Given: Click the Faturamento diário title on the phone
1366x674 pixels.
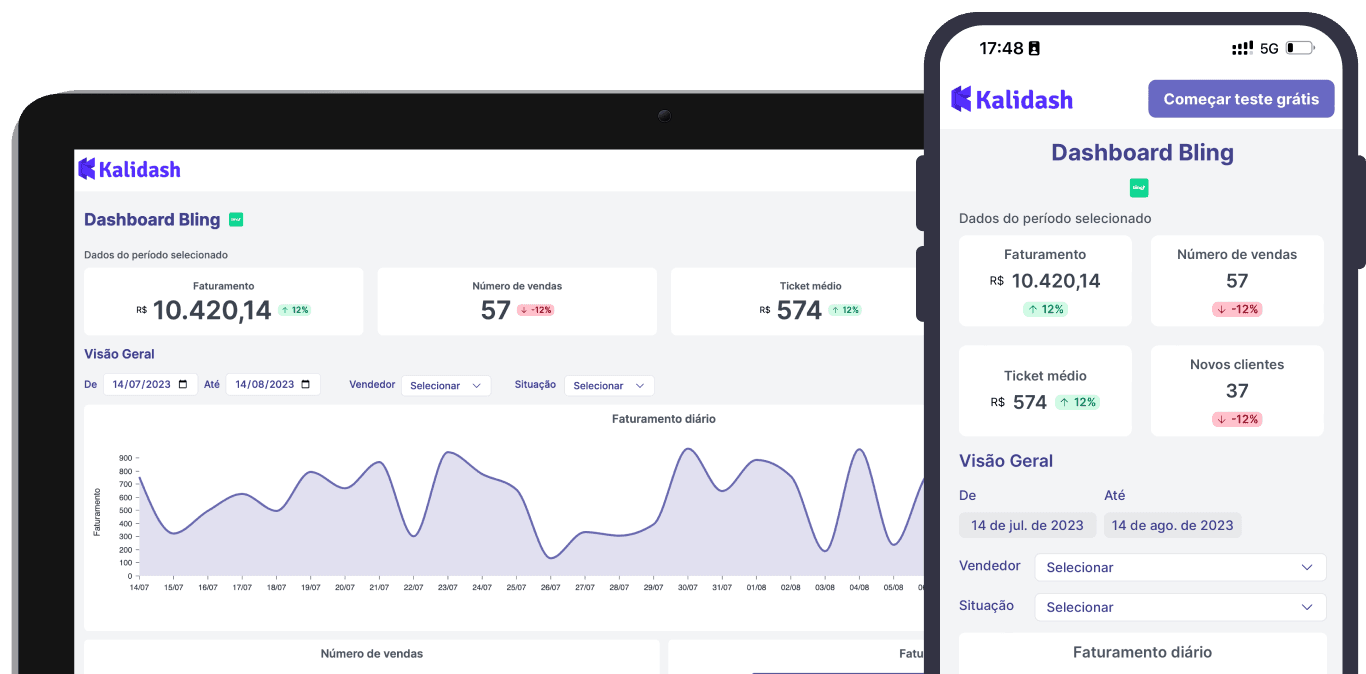Looking at the screenshot, I should (x=1142, y=652).
